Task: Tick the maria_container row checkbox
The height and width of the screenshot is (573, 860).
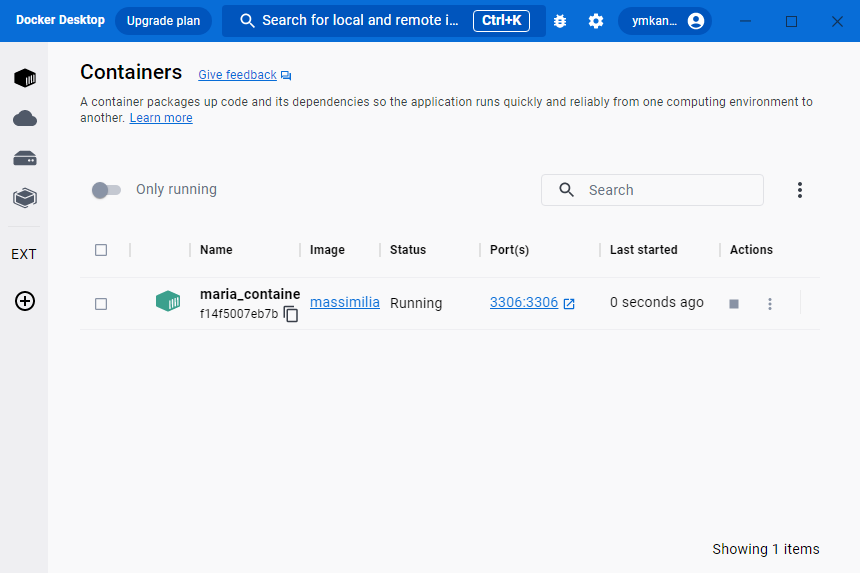Action: tap(101, 304)
